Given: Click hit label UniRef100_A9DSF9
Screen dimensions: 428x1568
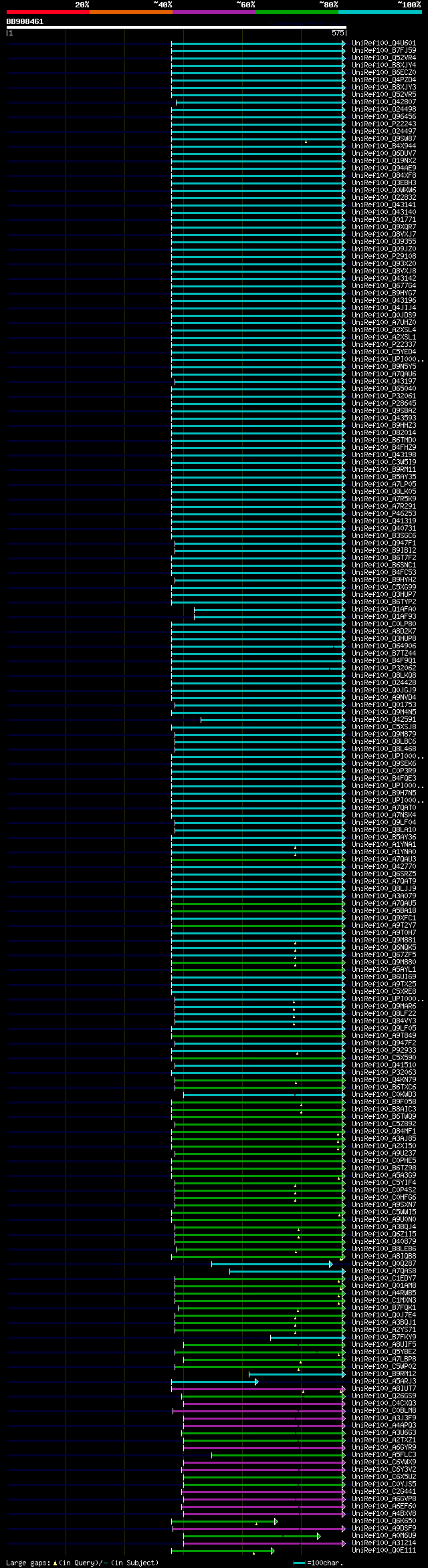Looking at the screenshot, I should pyautogui.click(x=384, y=1529).
